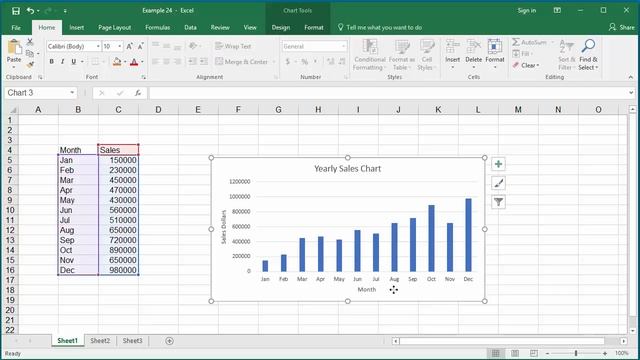Open Ribbon Display Options button
This screenshot has height=360, width=640.
point(557,11)
